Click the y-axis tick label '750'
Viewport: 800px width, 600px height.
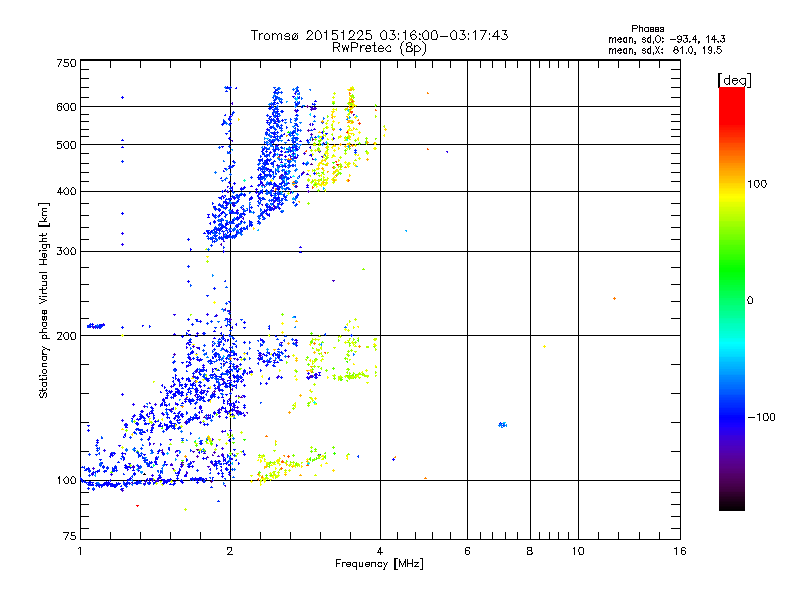coord(66,63)
